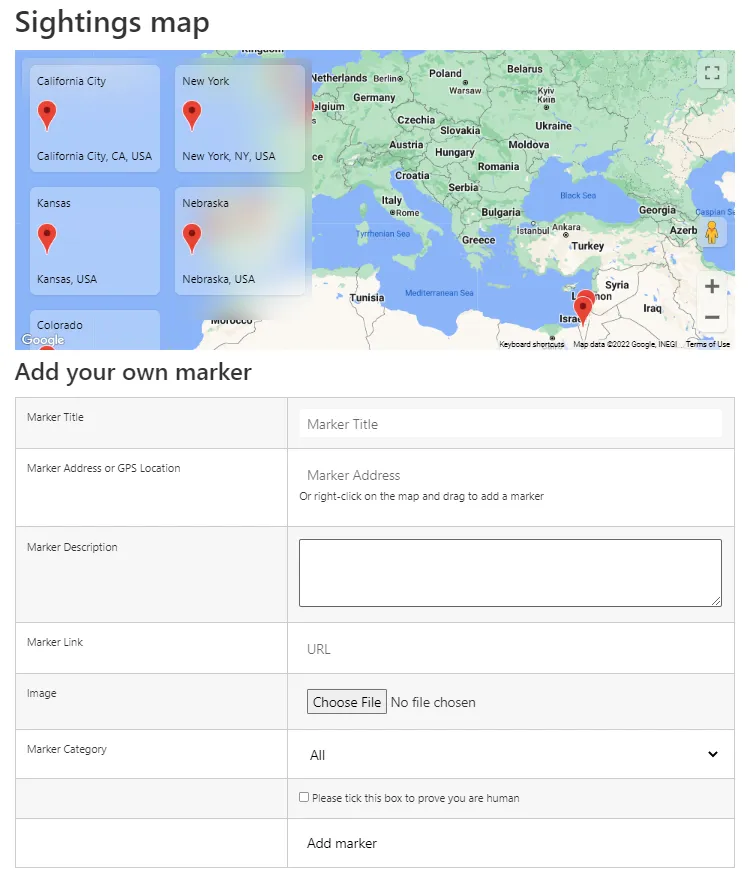
Task: Click the Marker Title input field
Action: coord(510,423)
